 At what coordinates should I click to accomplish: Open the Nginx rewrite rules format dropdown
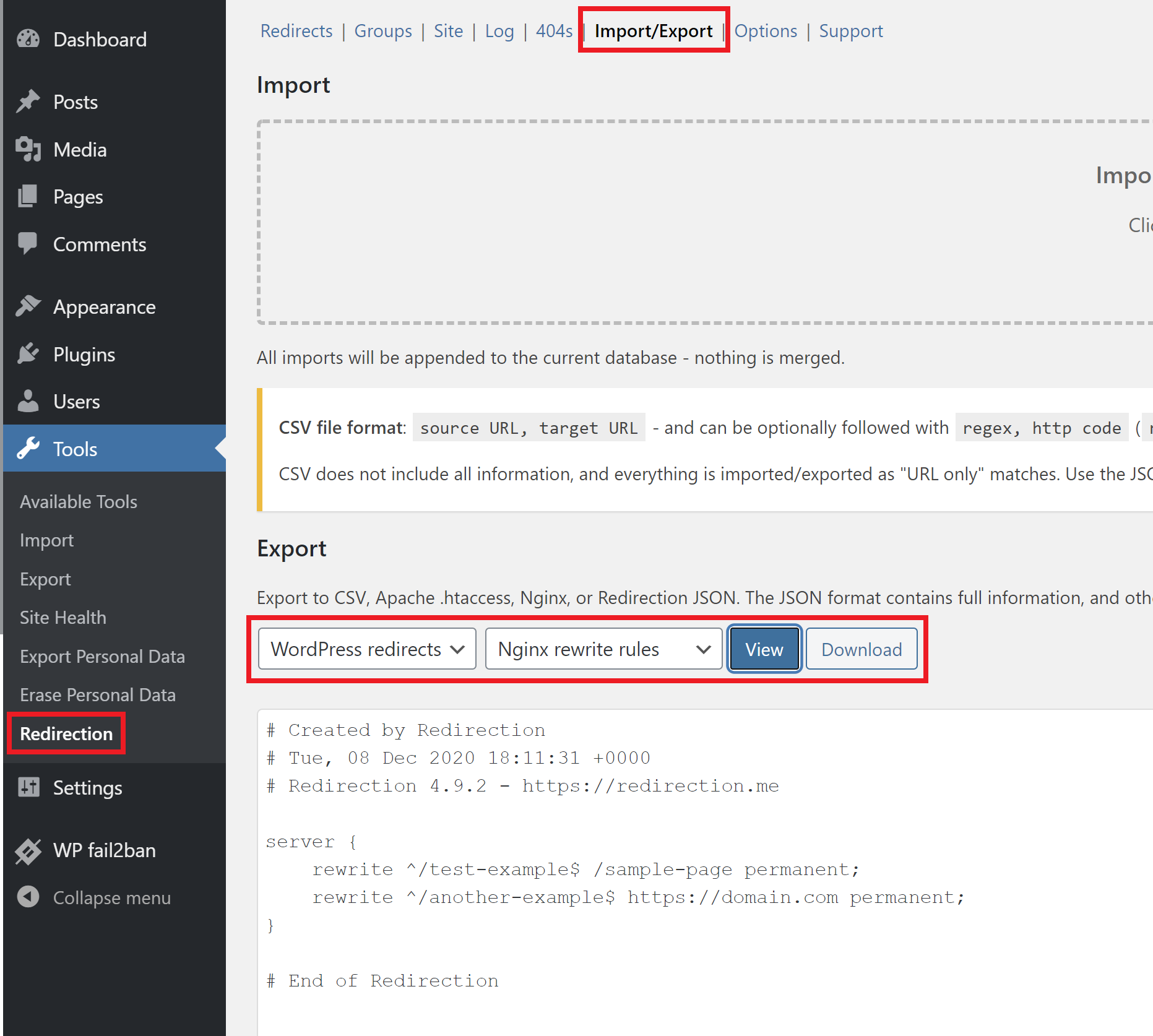click(603, 649)
